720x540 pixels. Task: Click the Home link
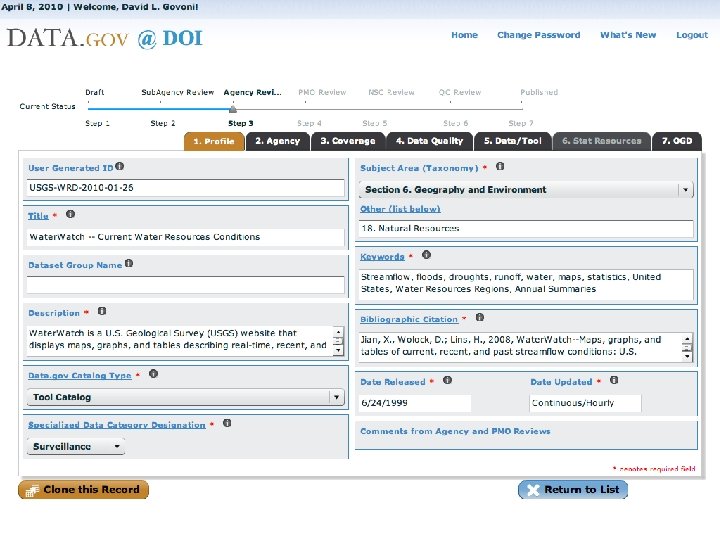[x=464, y=35]
